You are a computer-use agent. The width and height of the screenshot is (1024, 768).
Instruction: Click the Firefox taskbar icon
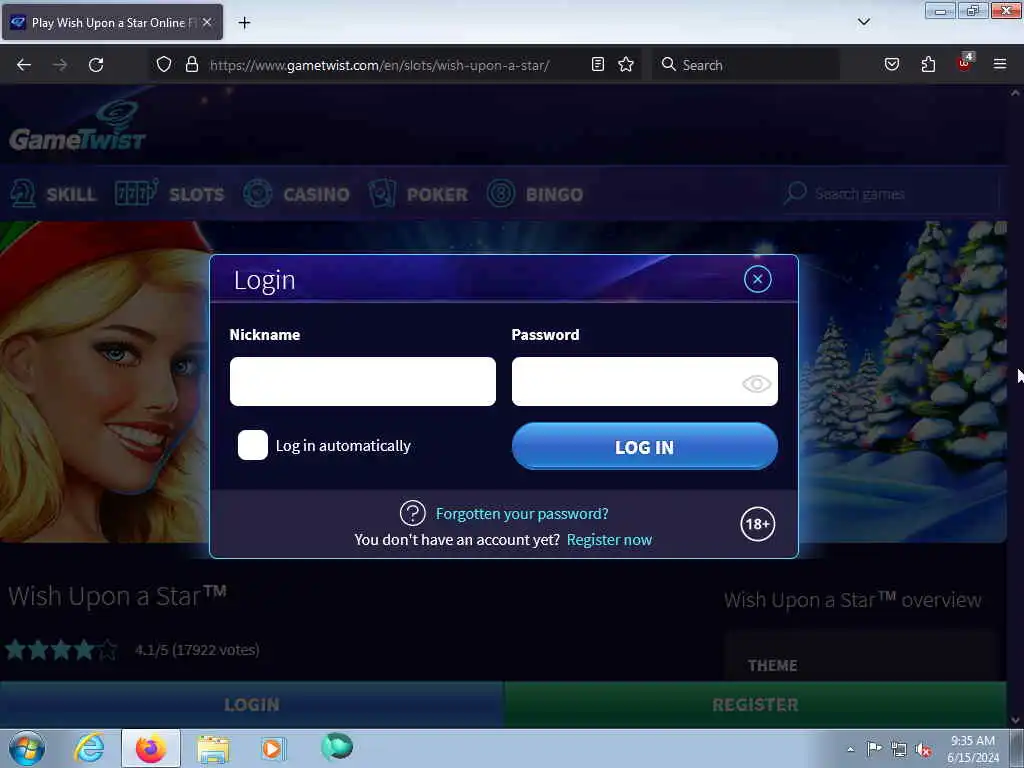click(x=151, y=748)
